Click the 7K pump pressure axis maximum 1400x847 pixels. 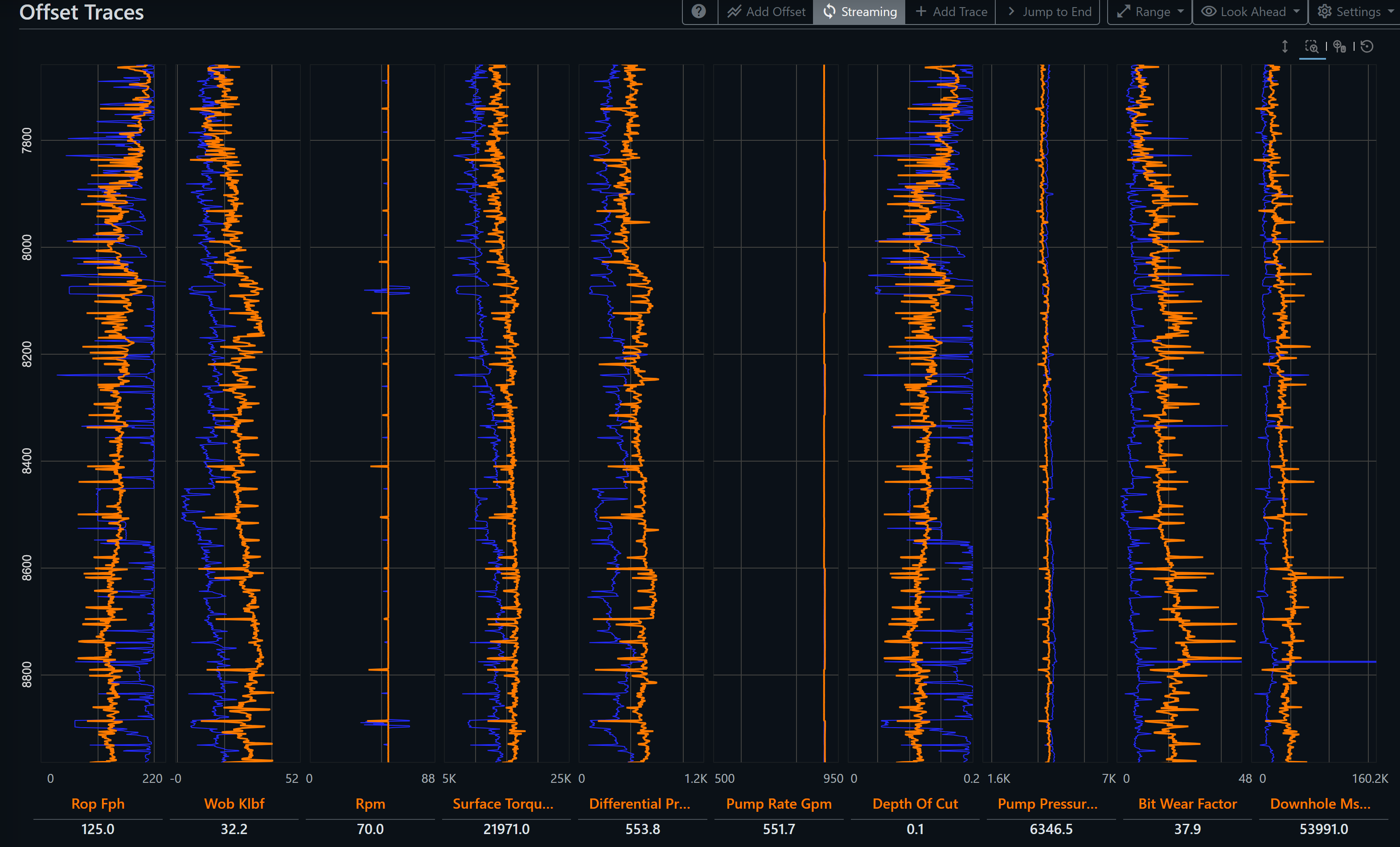(x=1109, y=778)
